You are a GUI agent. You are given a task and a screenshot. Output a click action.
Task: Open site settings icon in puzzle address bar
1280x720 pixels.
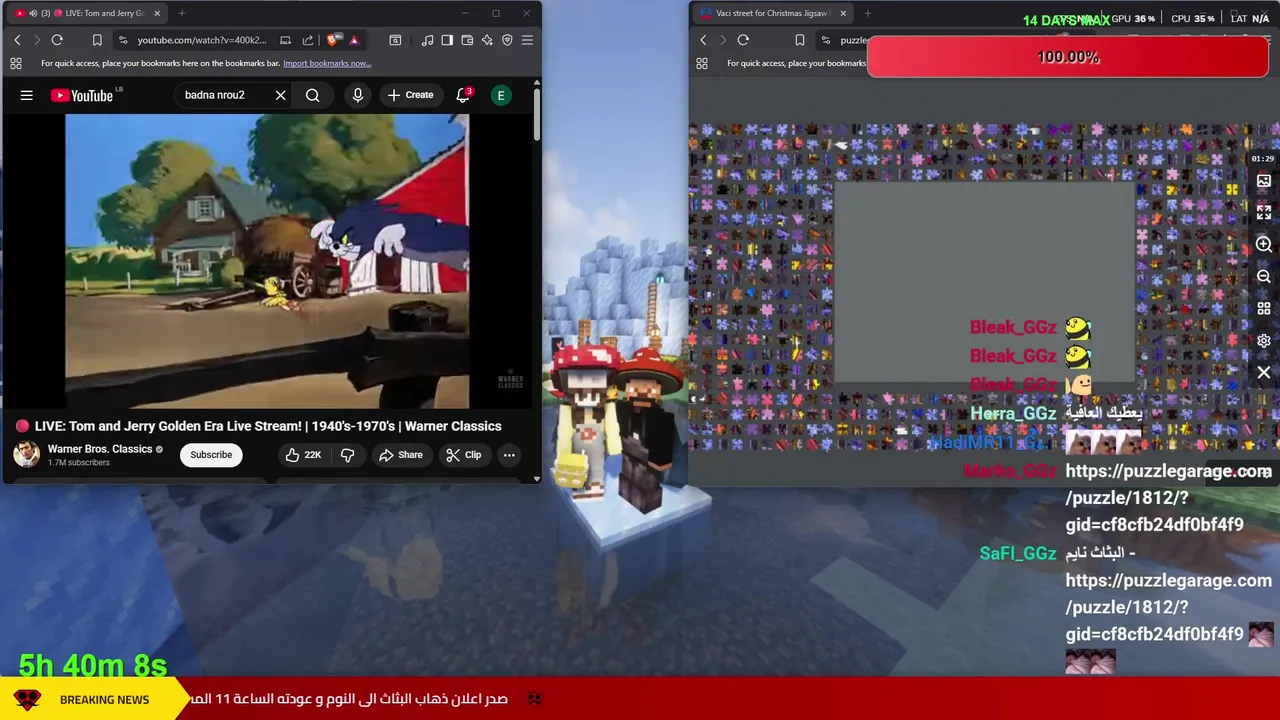coord(825,40)
